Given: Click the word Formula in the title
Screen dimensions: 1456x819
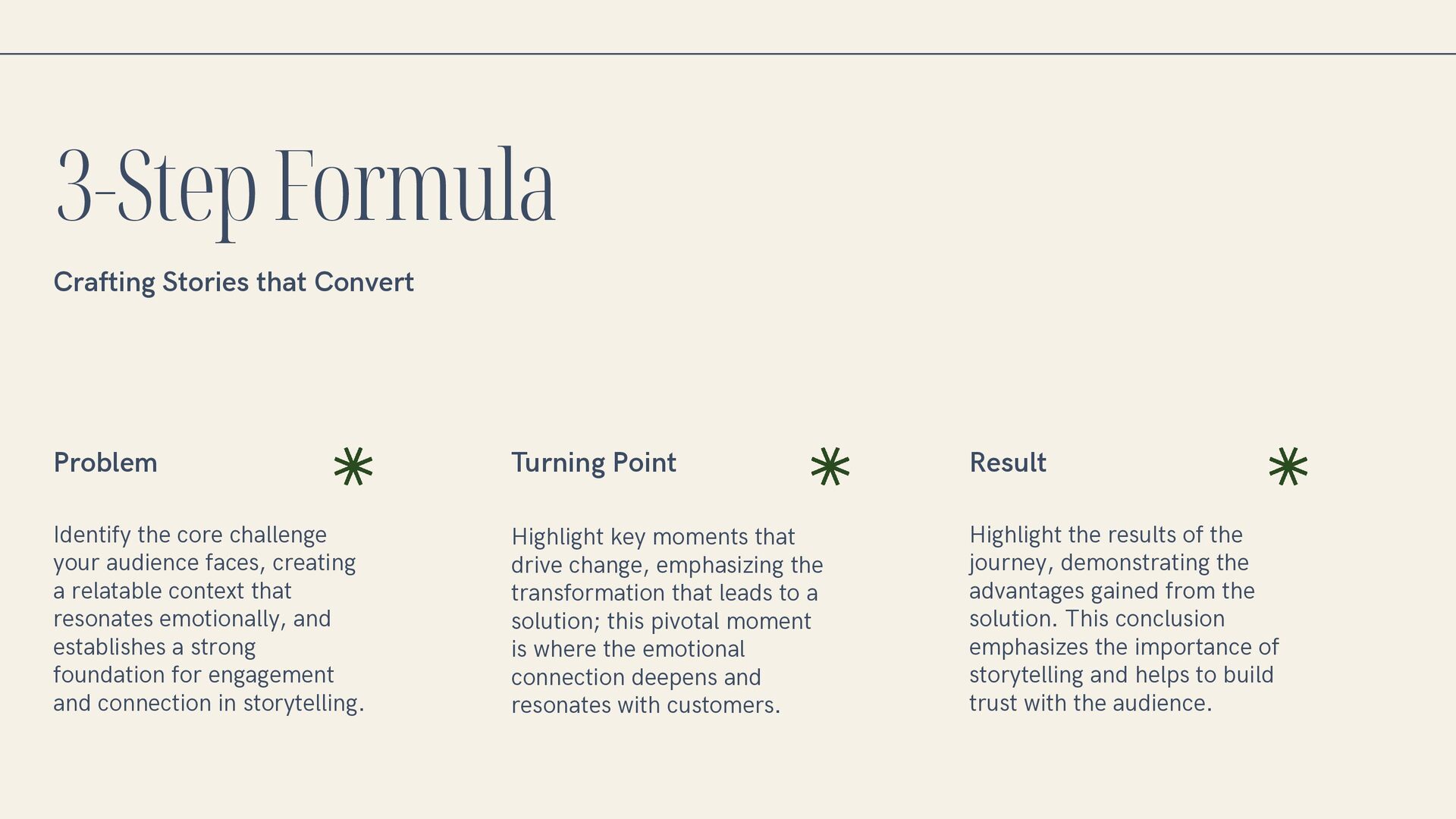Looking at the screenshot, I should [415, 186].
